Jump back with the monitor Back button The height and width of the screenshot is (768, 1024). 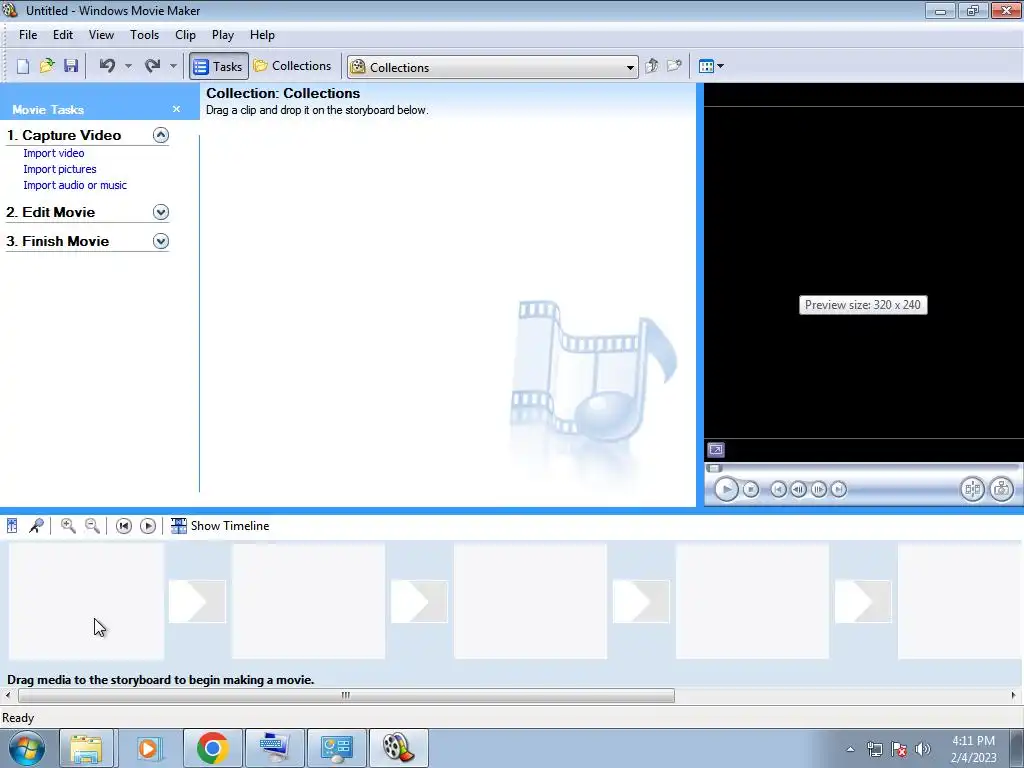tap(778, 489)
